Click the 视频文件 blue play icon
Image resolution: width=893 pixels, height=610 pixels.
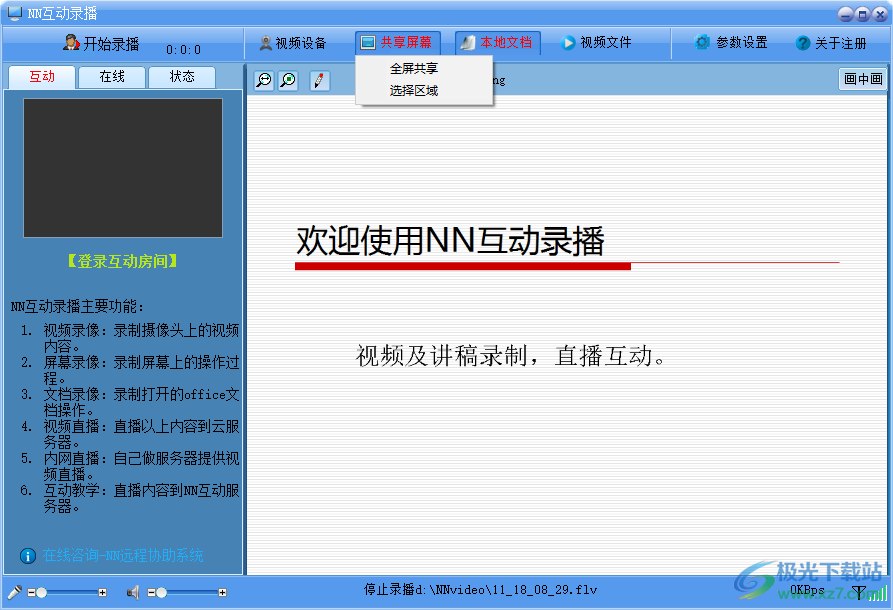pyautogui.click(x=568, y=43)
